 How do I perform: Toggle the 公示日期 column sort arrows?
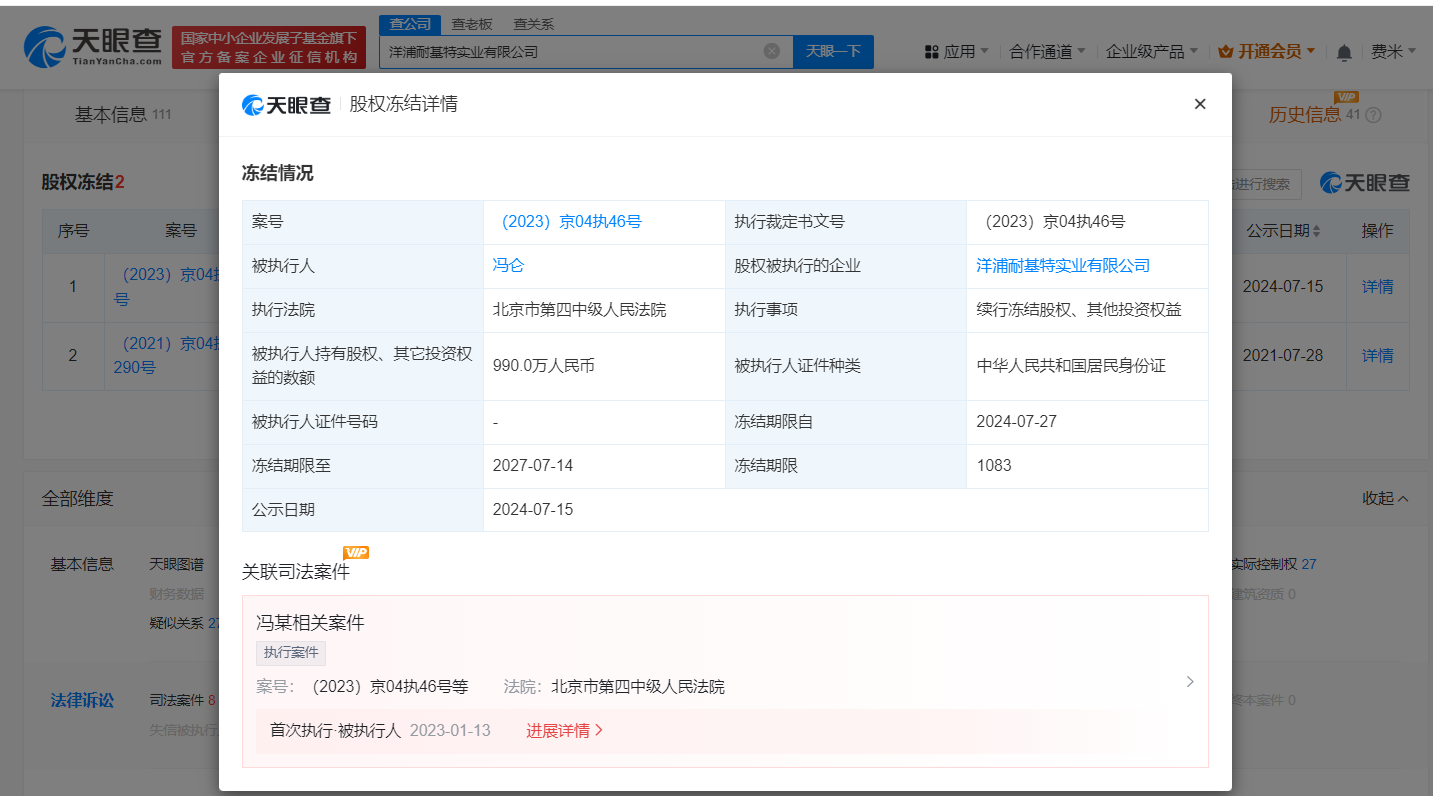click(x=1318, y=230)
